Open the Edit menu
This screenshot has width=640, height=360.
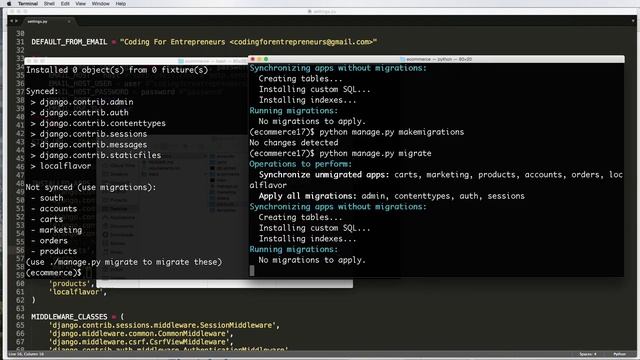click(x=65, y=4)
